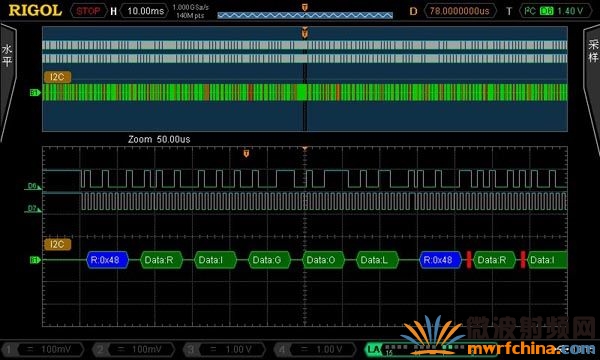Select the first R:0x48 address packet
This screenshot has width=600, height=360.
[108, 260]
